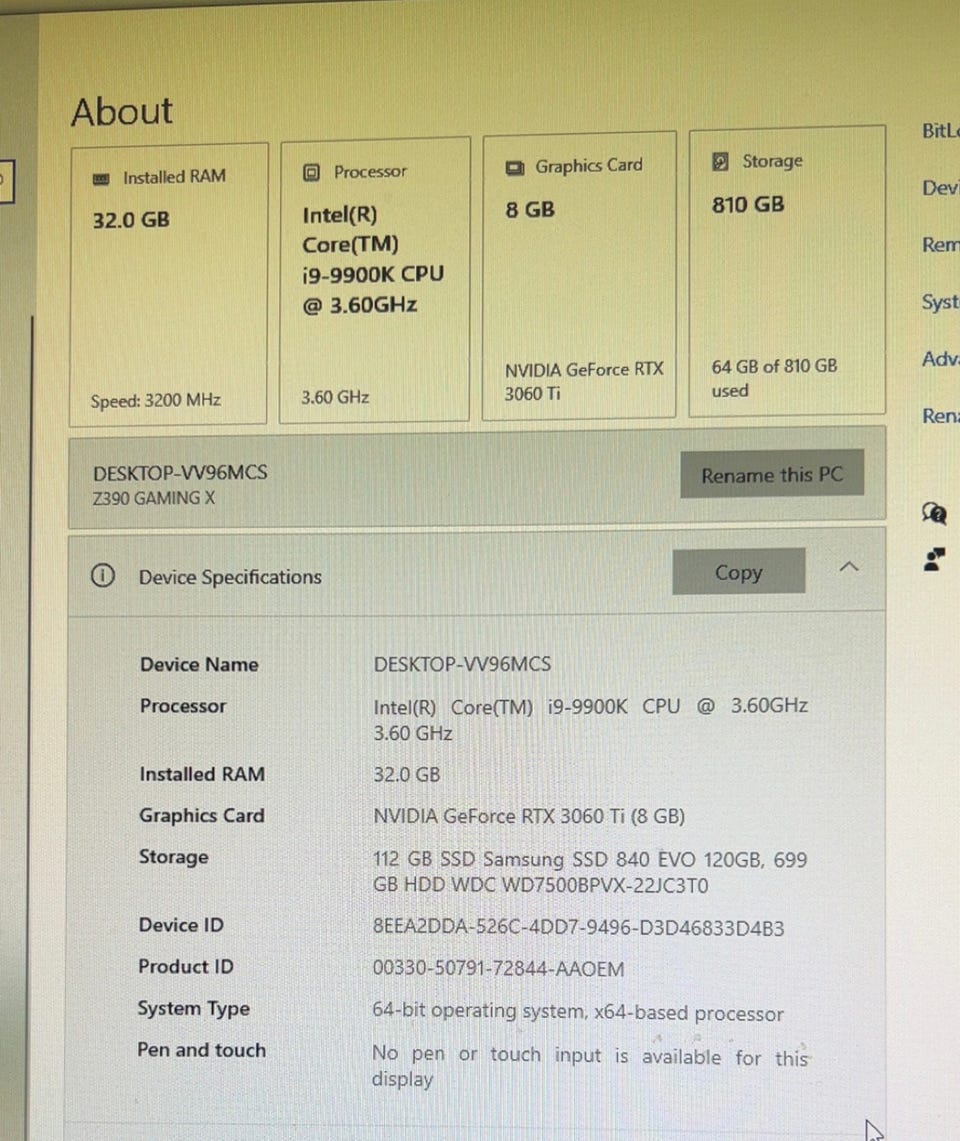Screen dimensions: 960x1141
Task: Open the Device Manager link
Action: (x=940, y=188)
